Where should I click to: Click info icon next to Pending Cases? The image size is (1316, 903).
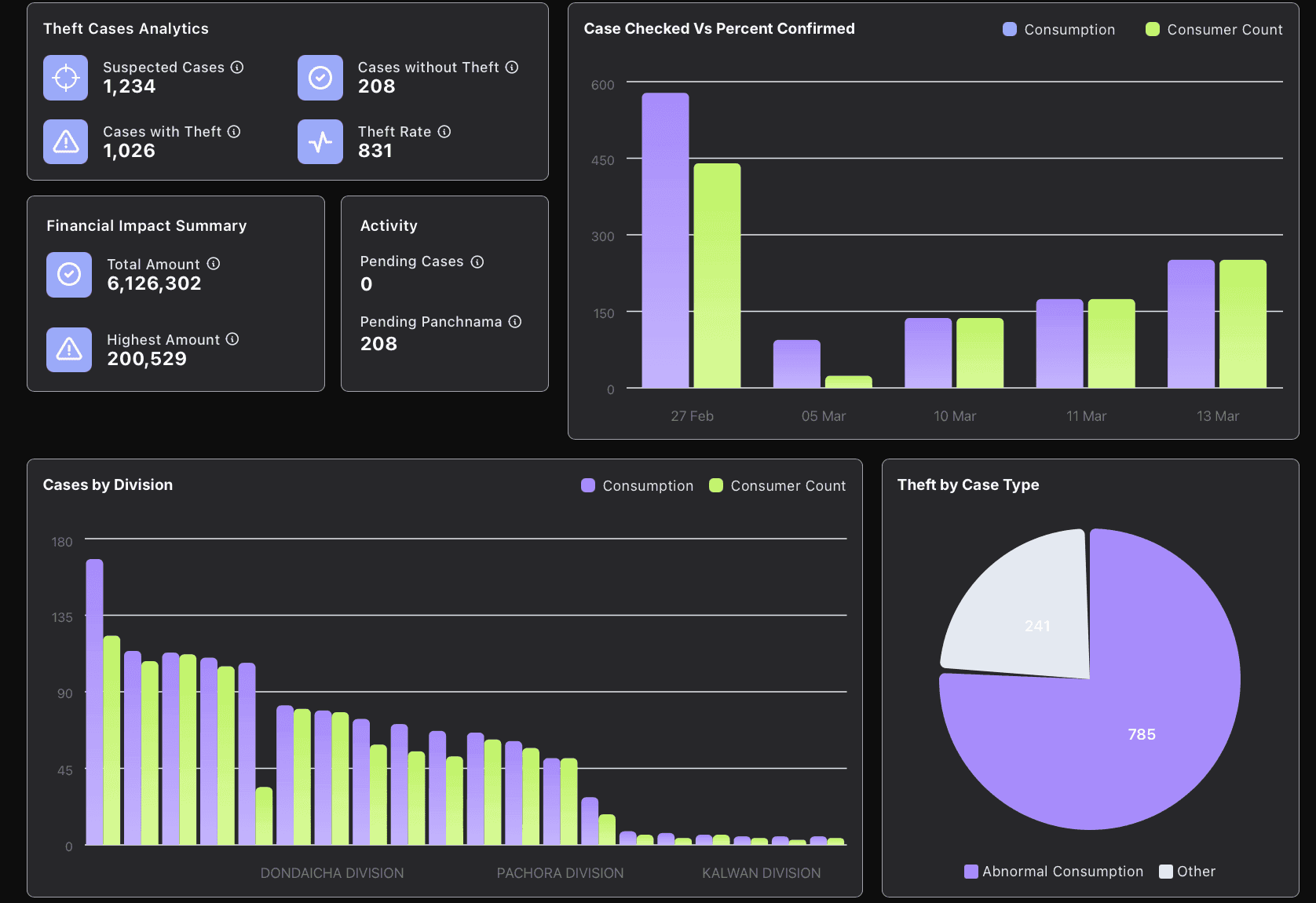click(477, 261)
